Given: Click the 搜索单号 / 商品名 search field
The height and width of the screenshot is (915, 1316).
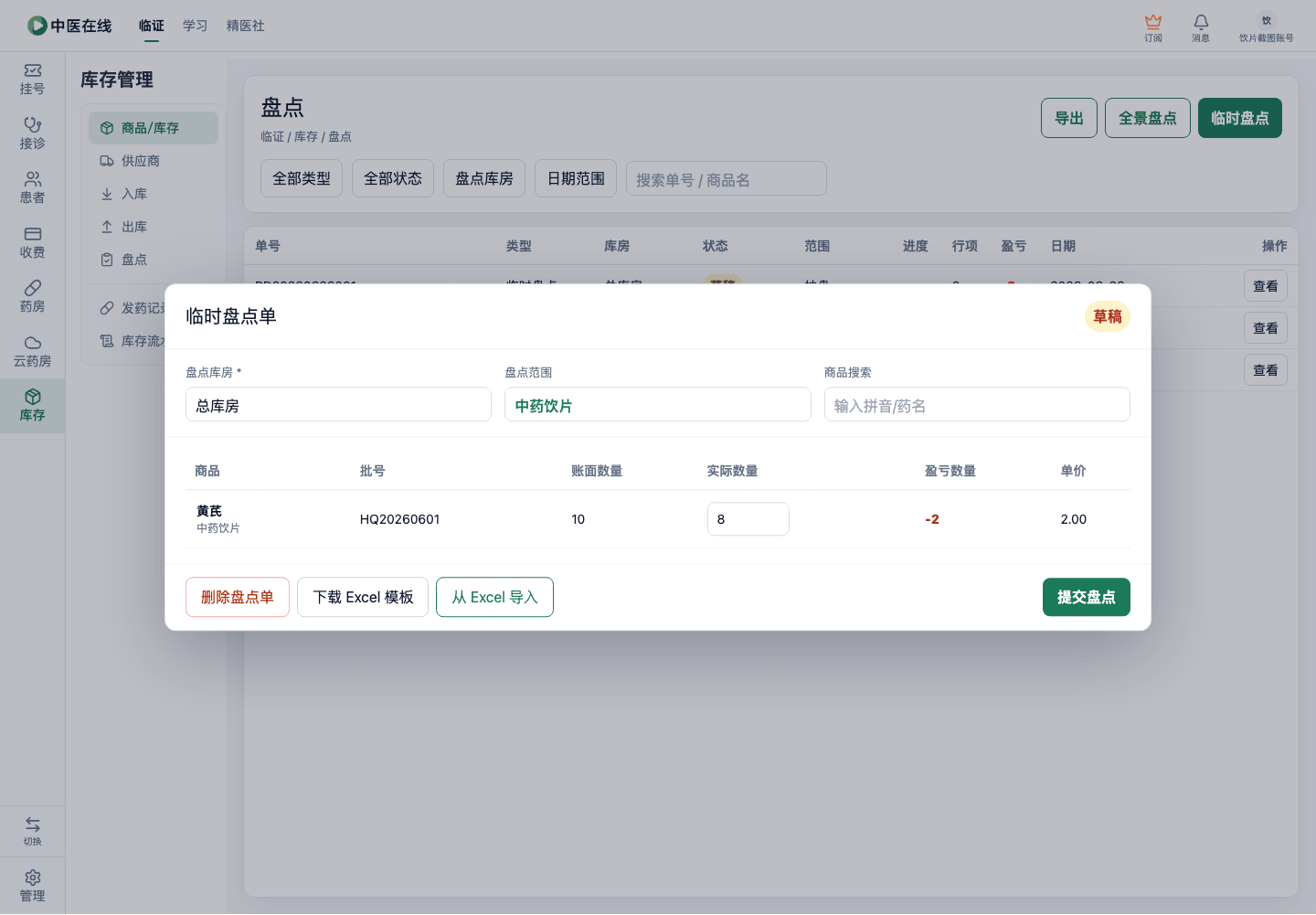Looking at the screenshot, I should tap(727, 179).
